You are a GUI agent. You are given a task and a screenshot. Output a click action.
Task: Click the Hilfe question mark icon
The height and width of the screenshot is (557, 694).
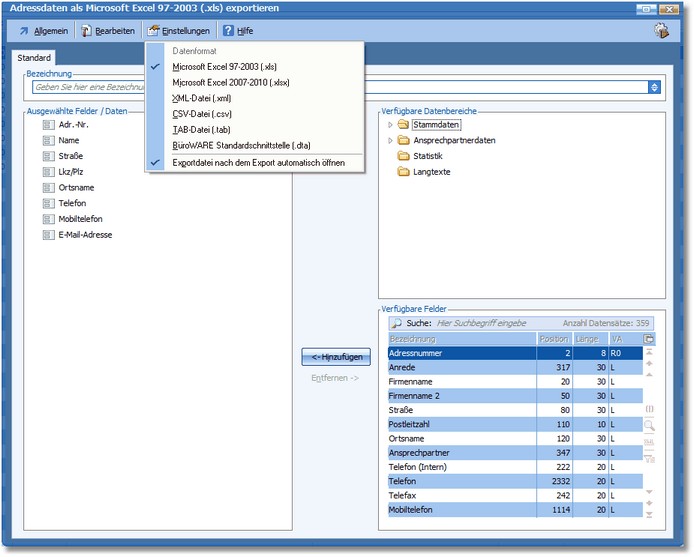point(228,31)
